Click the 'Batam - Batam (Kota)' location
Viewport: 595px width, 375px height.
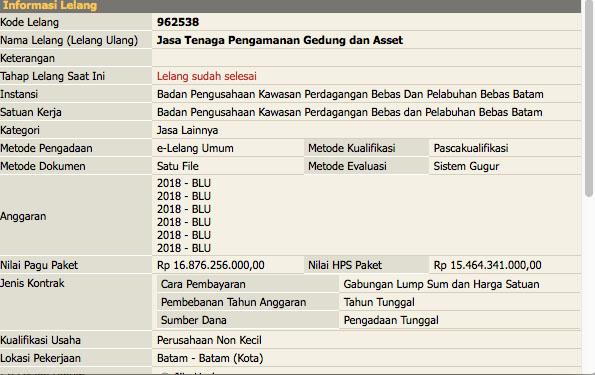click(210, 358)
